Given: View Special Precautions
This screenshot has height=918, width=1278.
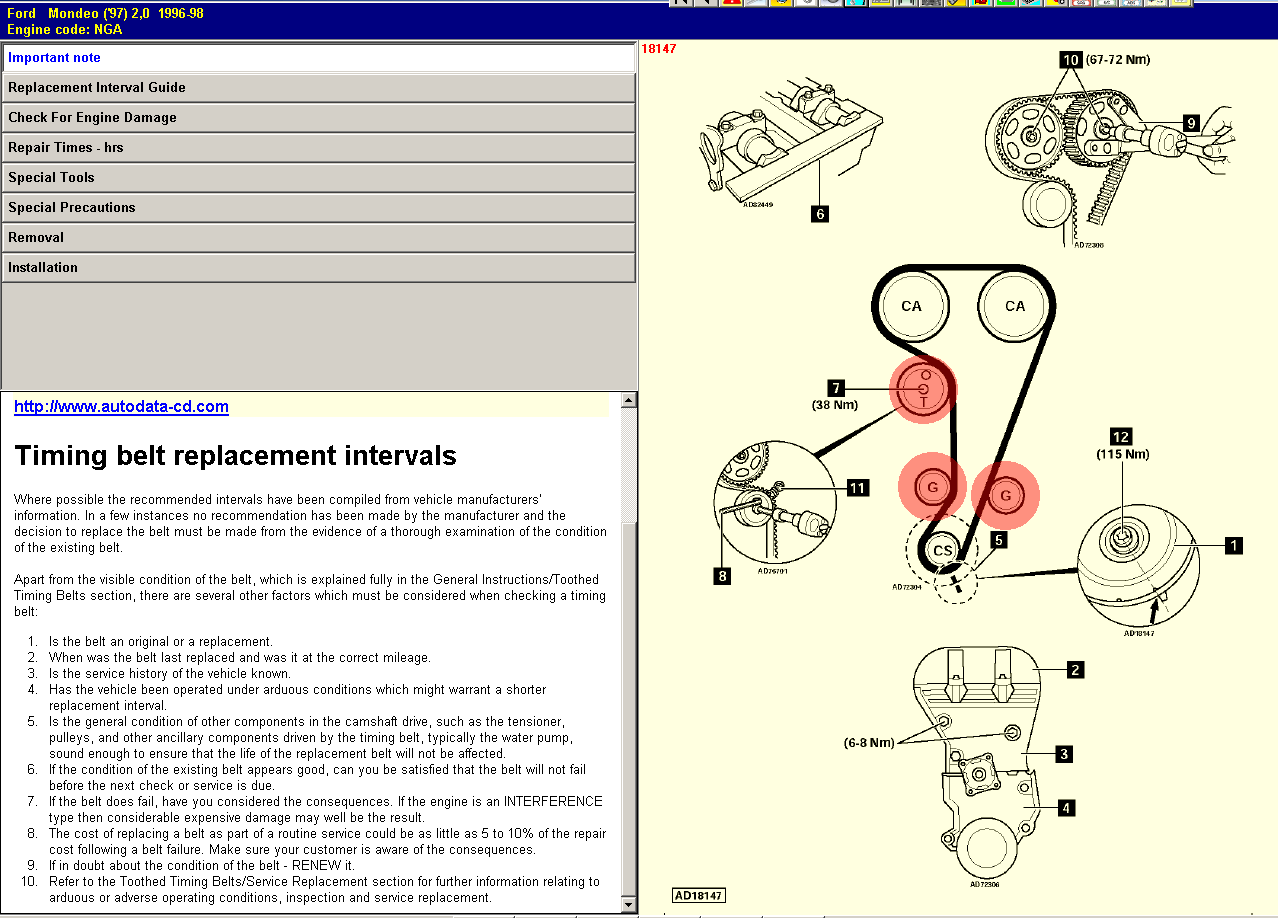Looking at the screenshot, I should click(x=318, y=208).
